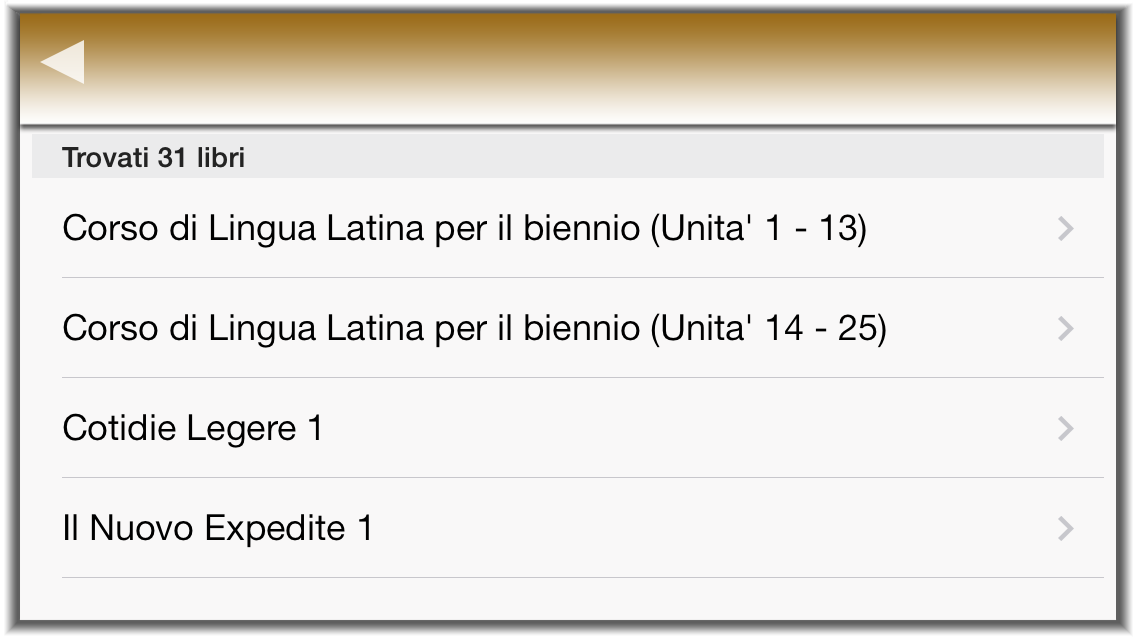The width and height of the screenshot is (1136, 640).
Task: Tap the "(Unita' 1 - 13)" unit range text
Action: tap(758, 229)
